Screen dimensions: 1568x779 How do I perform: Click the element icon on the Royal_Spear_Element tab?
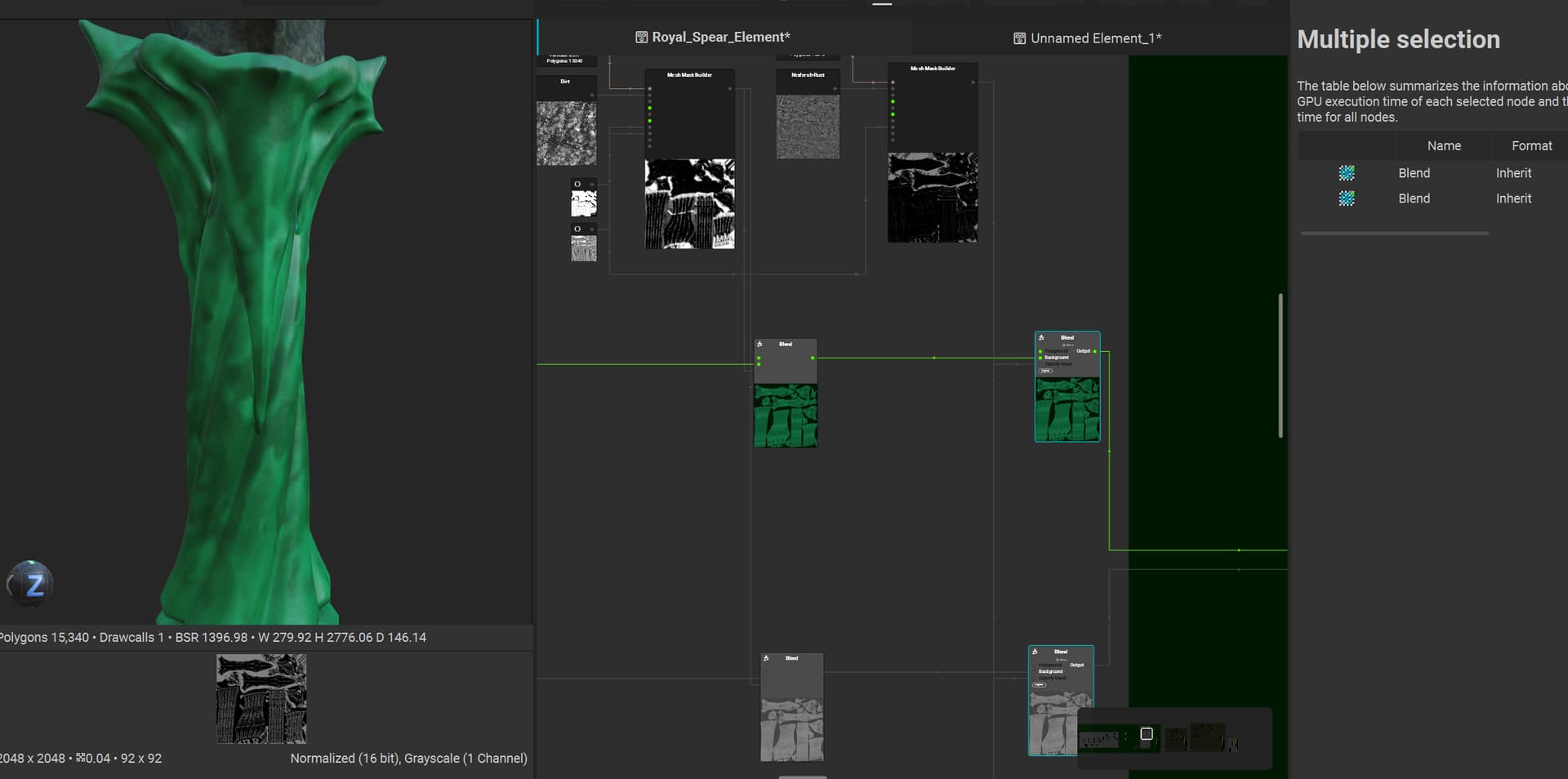click(641, 38)
